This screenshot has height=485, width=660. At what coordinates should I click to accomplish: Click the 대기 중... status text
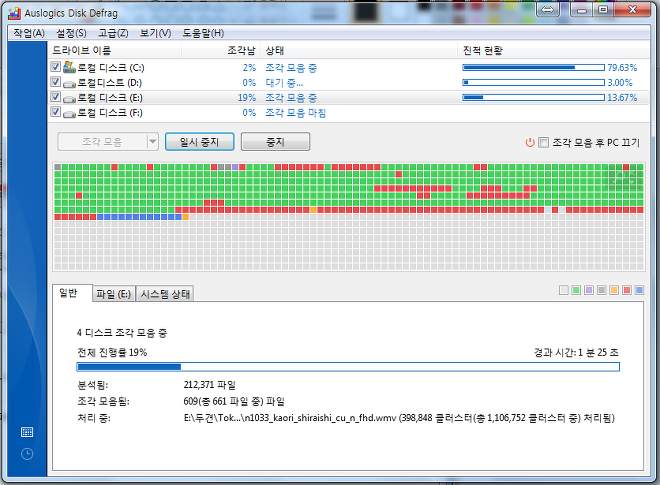[284, 83]
